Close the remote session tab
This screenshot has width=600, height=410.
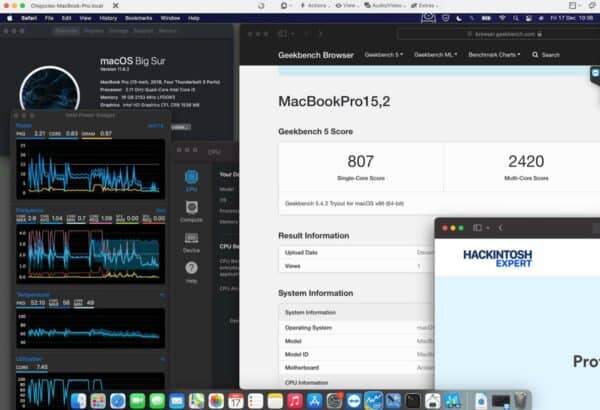coord(116,5)
